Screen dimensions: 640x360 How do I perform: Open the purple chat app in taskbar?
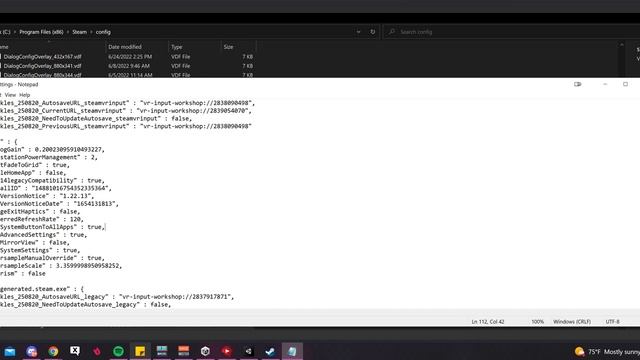click(x=31, y=351)
